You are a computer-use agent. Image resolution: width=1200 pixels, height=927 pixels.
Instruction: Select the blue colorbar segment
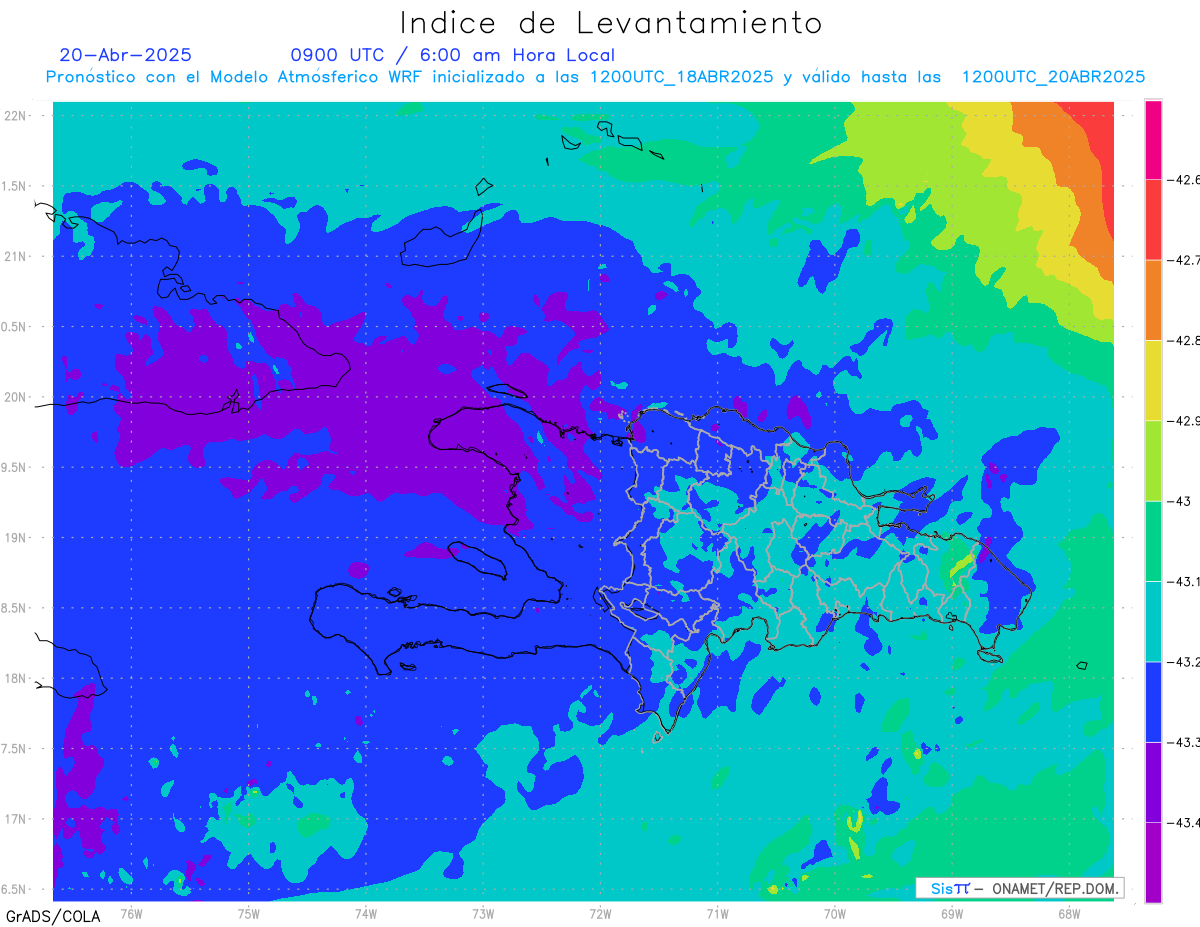(x=1153, y=701)
